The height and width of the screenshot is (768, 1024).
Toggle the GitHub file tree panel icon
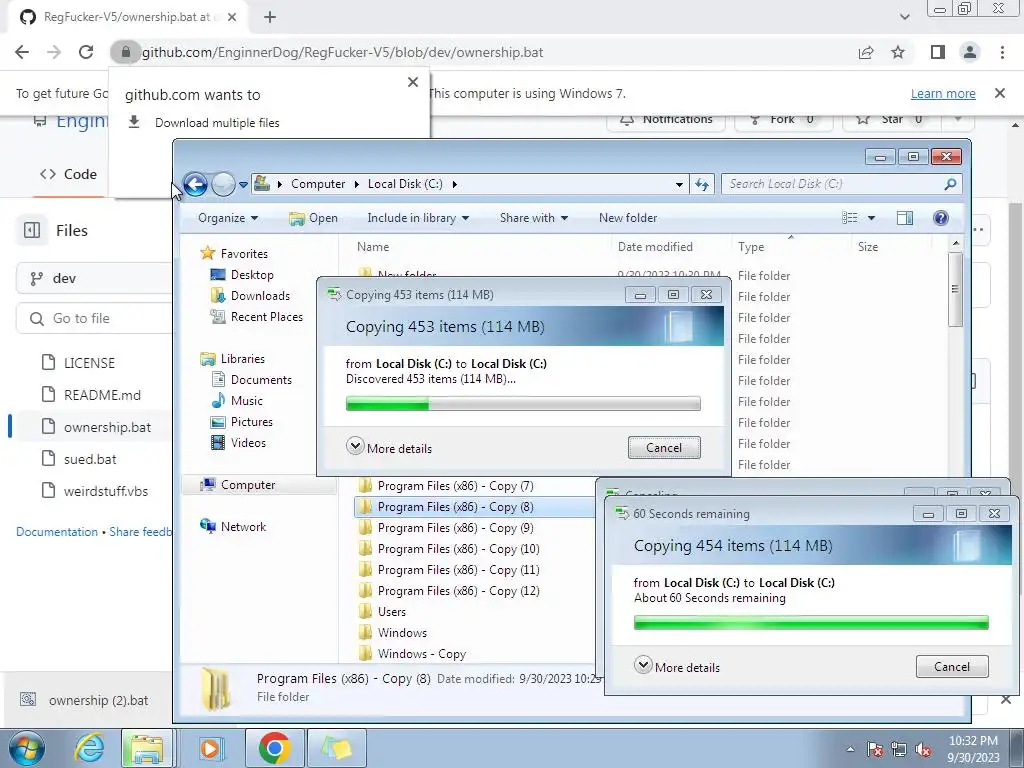pyautogui.click(x=32, y=231)
